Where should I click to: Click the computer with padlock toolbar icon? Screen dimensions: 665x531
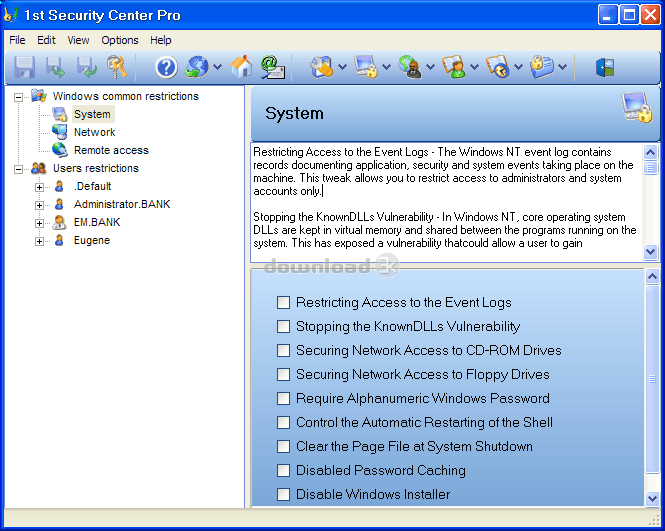[366, 67]
